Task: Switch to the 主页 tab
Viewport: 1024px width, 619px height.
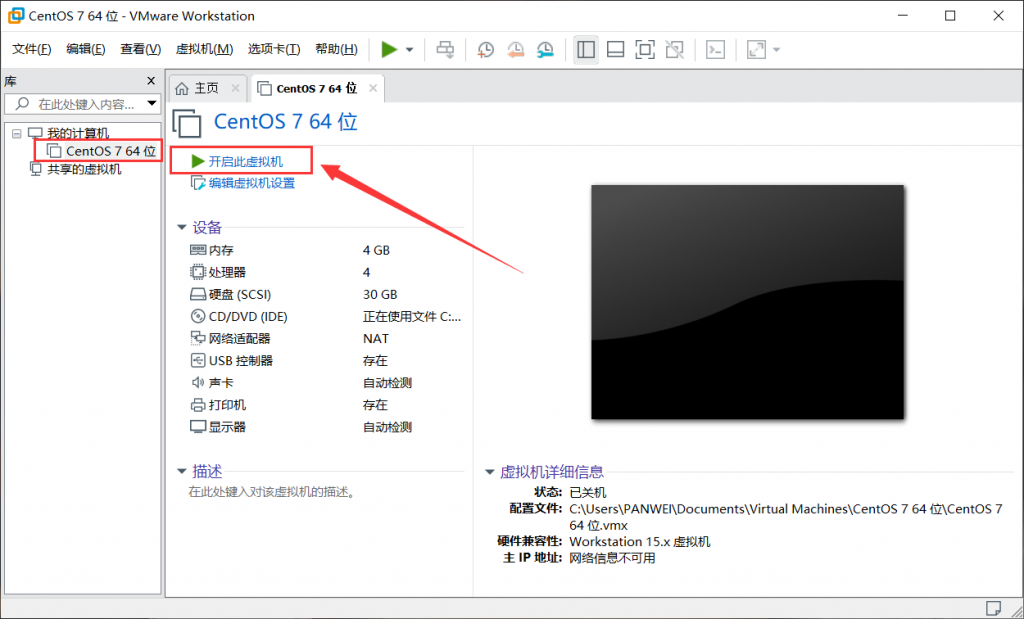Action: click(207, 89)
